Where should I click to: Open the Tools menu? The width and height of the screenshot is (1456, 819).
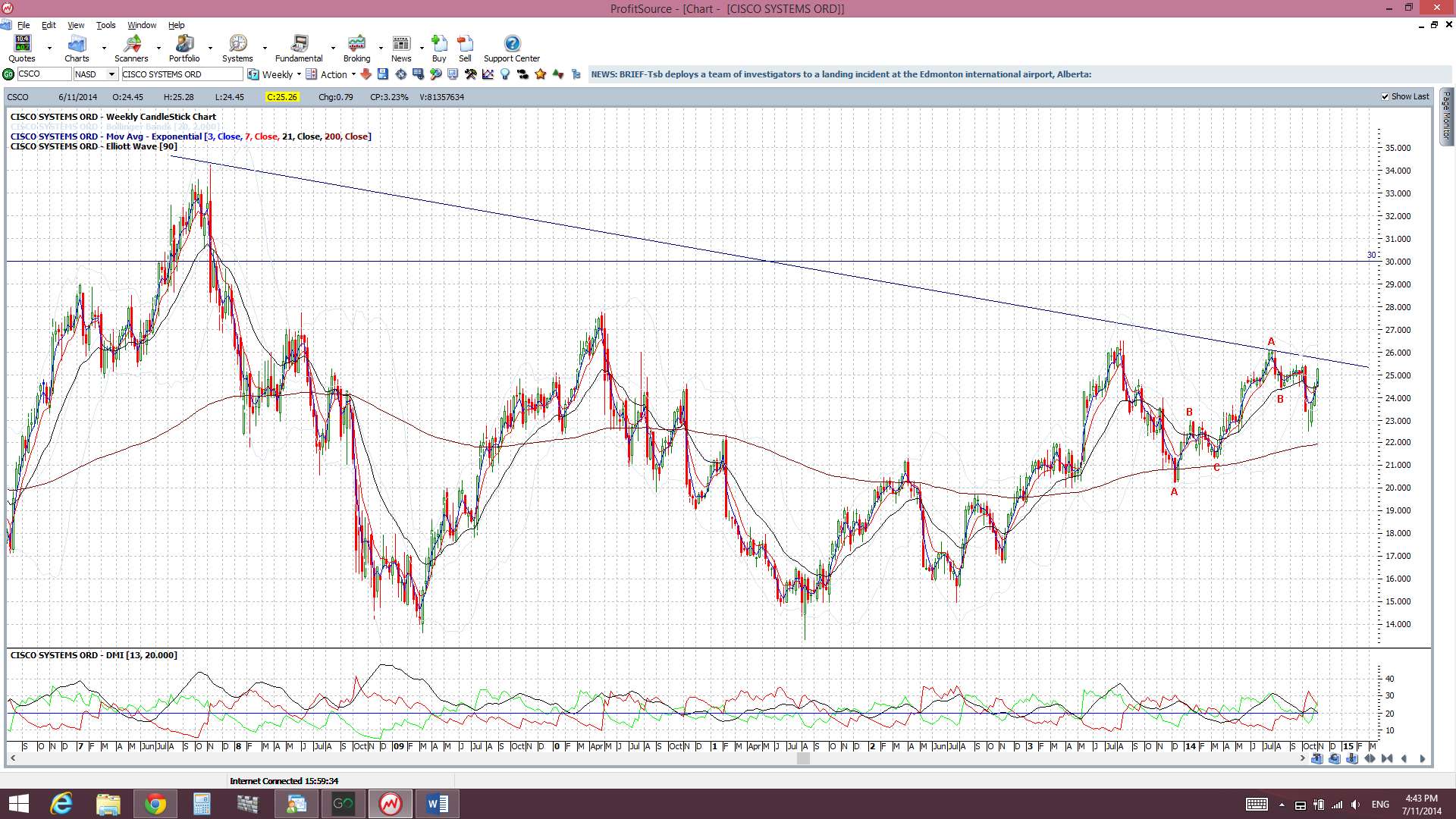click(105, 25)
